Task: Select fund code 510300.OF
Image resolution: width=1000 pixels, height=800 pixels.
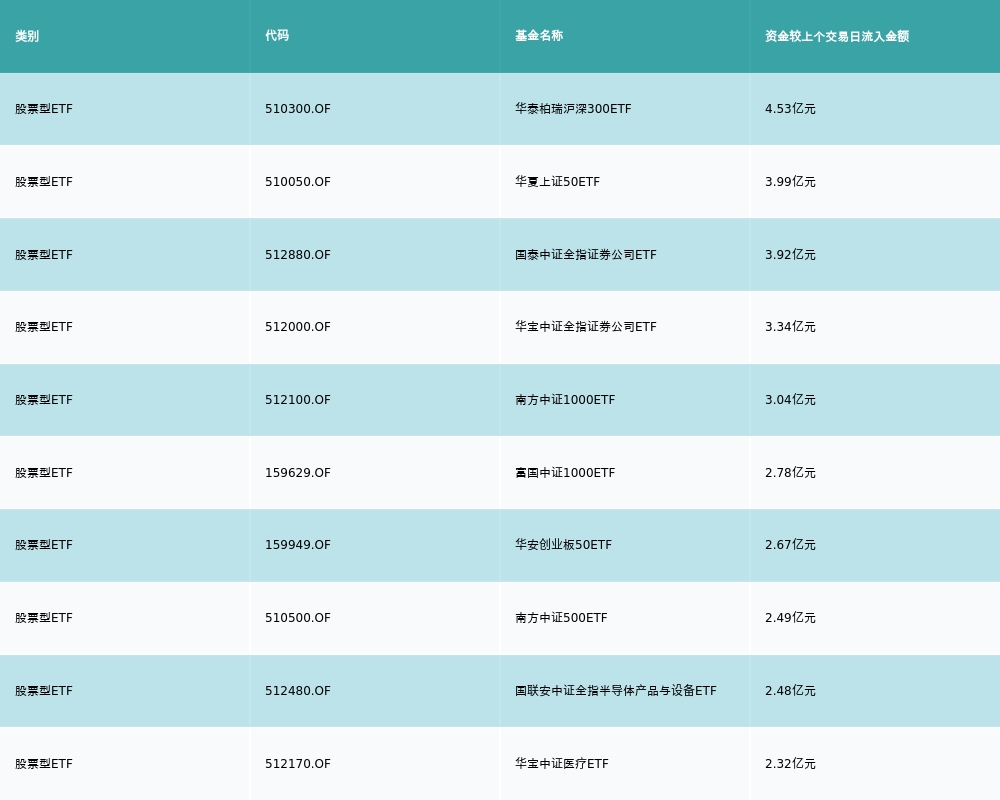Action: (x=298, y=109)
